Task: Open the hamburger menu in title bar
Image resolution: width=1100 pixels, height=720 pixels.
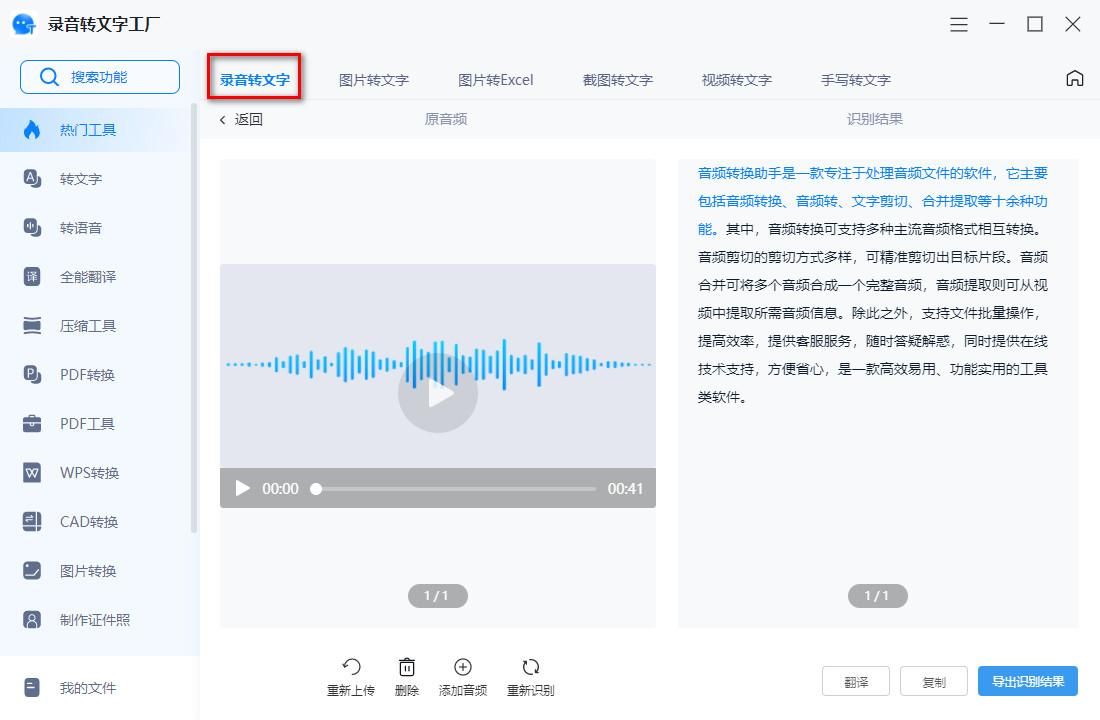Action: (959, 25)
